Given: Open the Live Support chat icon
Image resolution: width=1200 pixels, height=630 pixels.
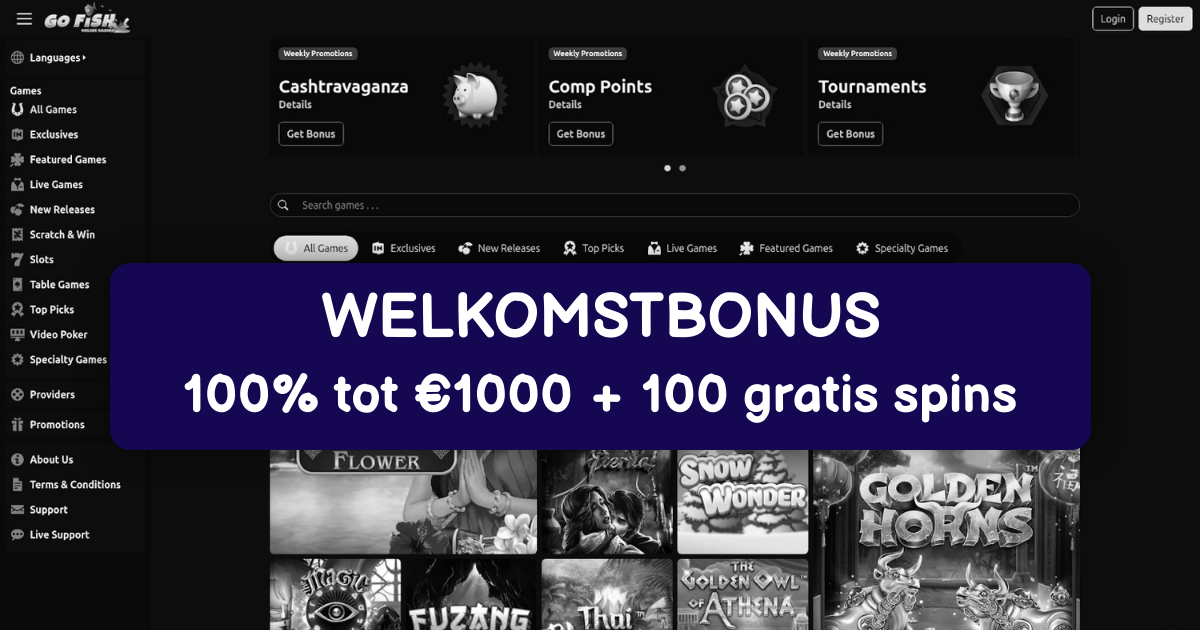Looking at the screenshot, I should [17, 535].
